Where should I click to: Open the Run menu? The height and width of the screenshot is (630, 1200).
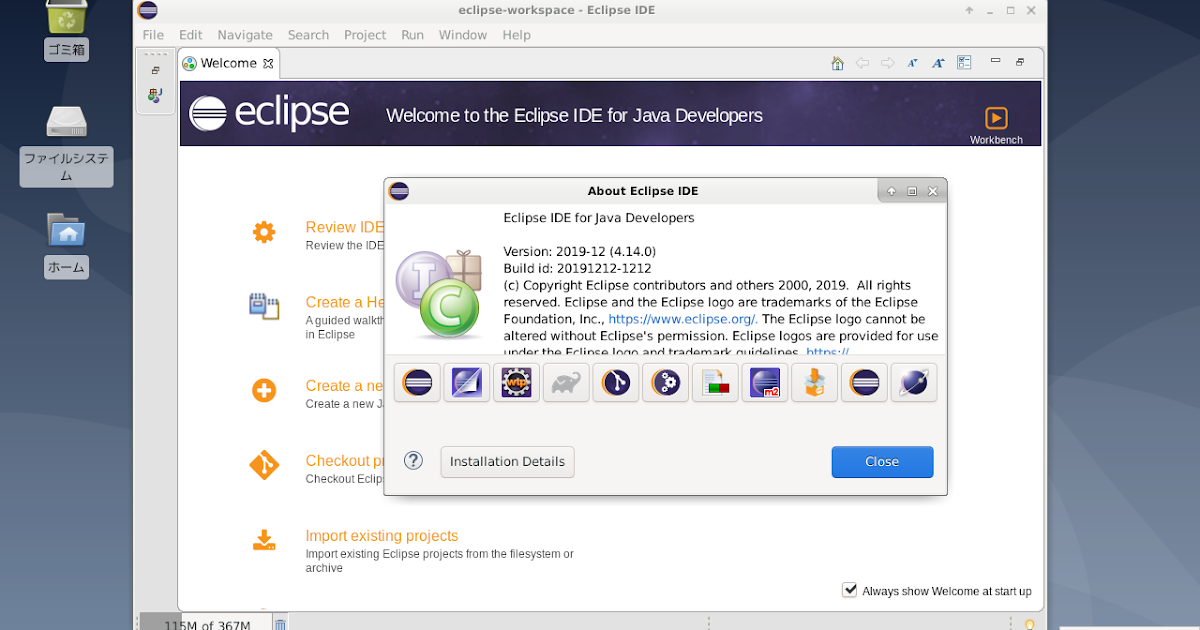click(x=413, y=35)
